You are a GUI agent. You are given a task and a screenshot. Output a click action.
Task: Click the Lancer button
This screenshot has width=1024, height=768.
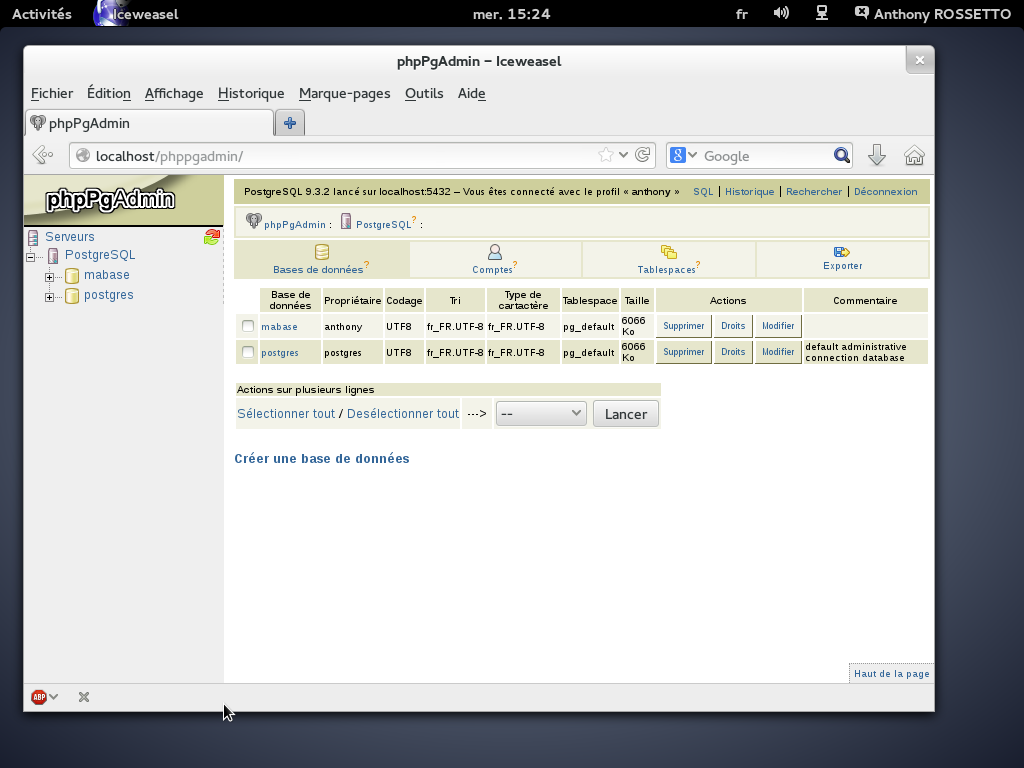coord(626,414)
